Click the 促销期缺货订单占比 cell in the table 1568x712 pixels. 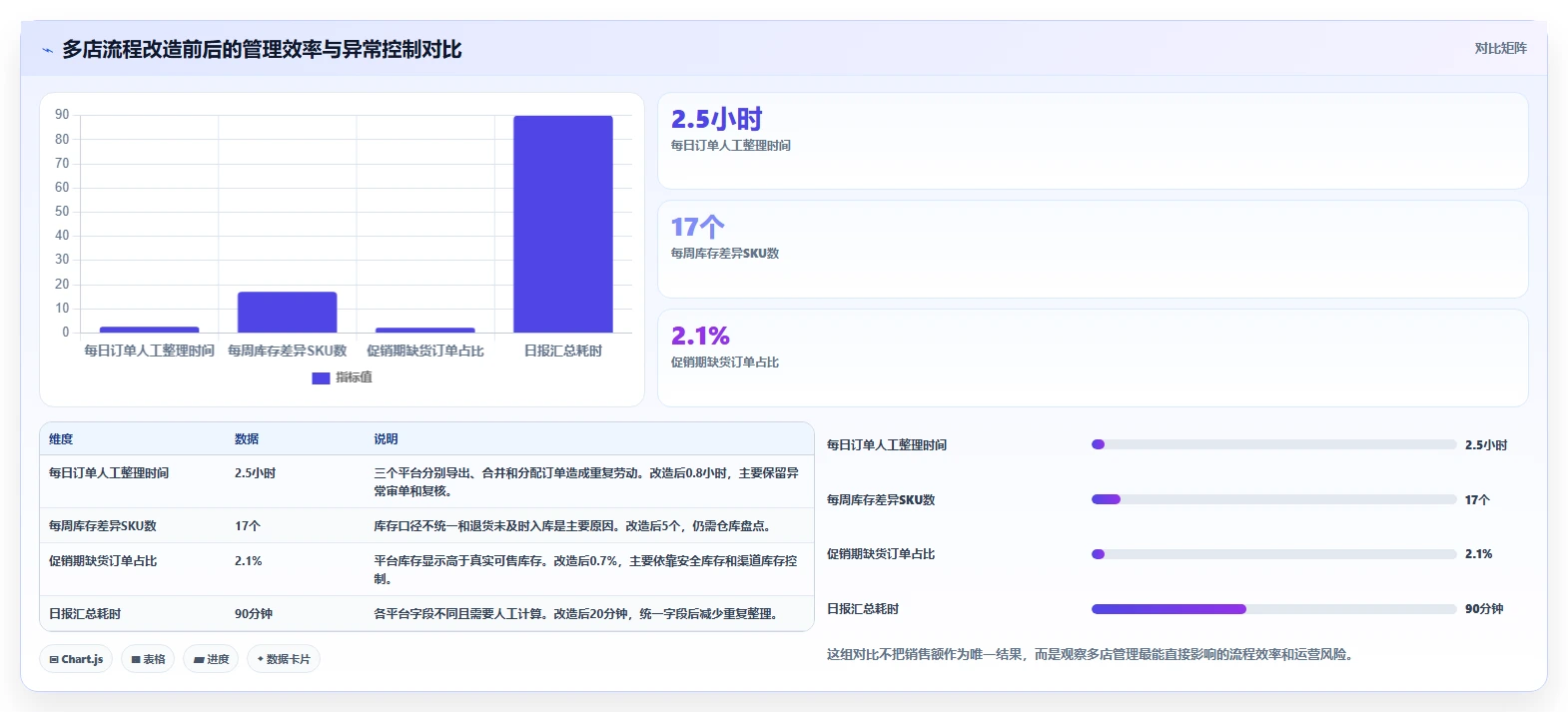pos(103,561)
